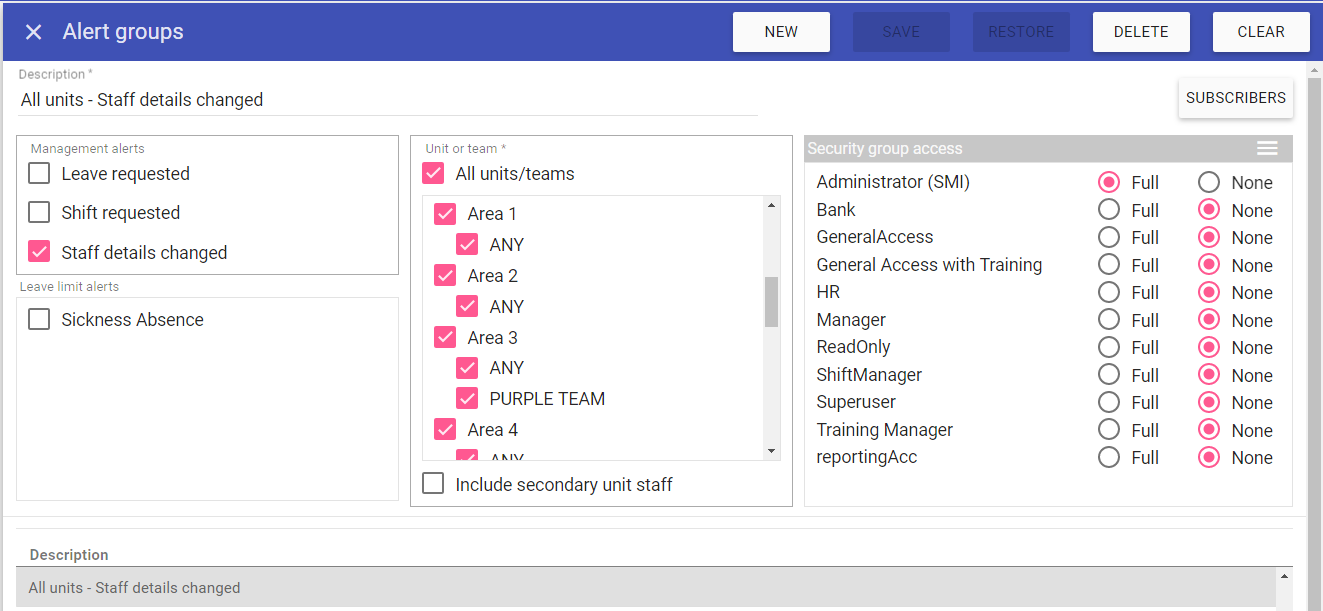
Task: Uncheck the PURPLE TEAM under Area 3
Action: point(467,399)
